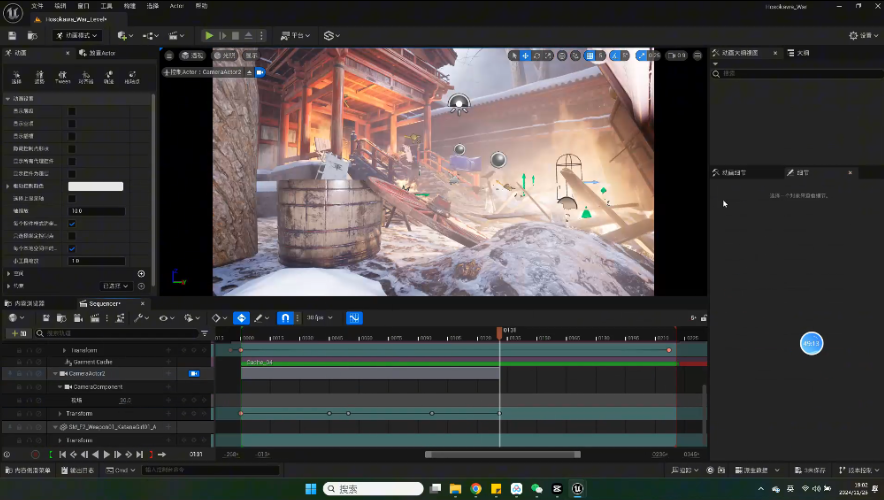Toggle the first checkbox in animation settings
Viewport: 884px width, 500px height.
[72, 111]
